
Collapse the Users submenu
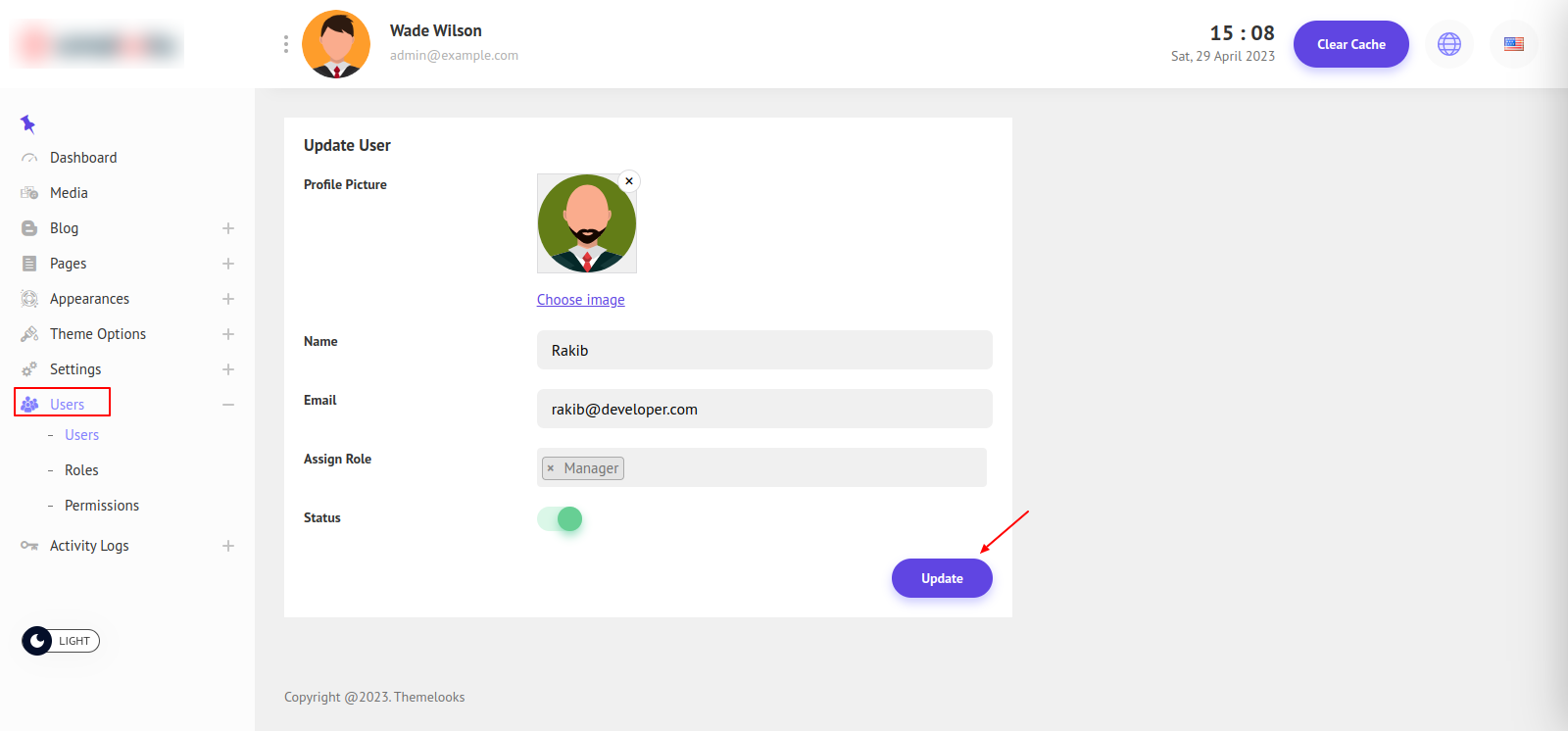click(x=228, y=405)
